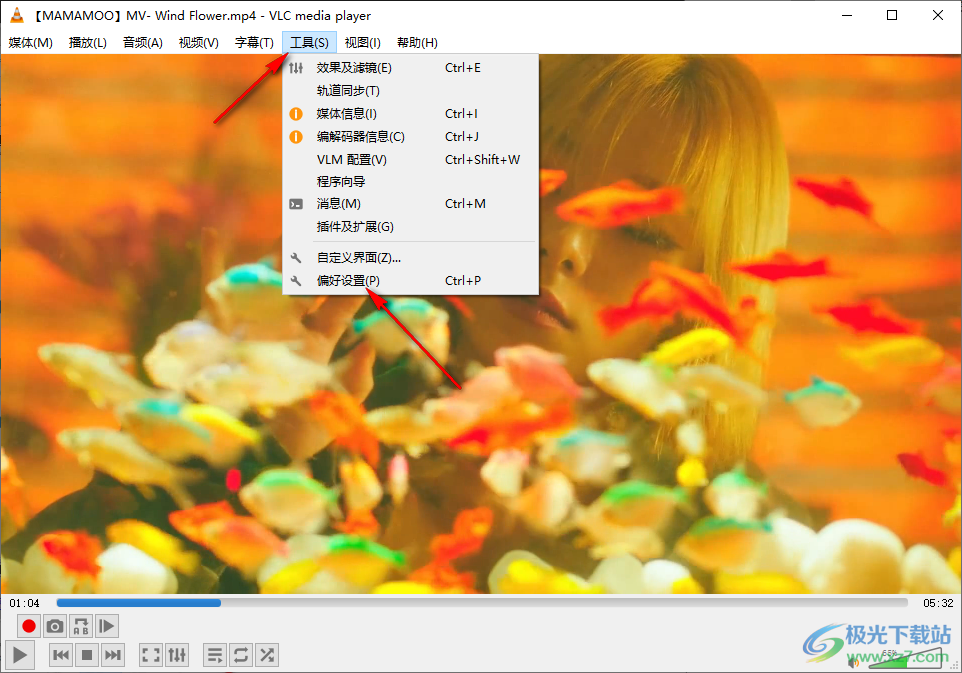Skip to the next media item

click(113, 655)
